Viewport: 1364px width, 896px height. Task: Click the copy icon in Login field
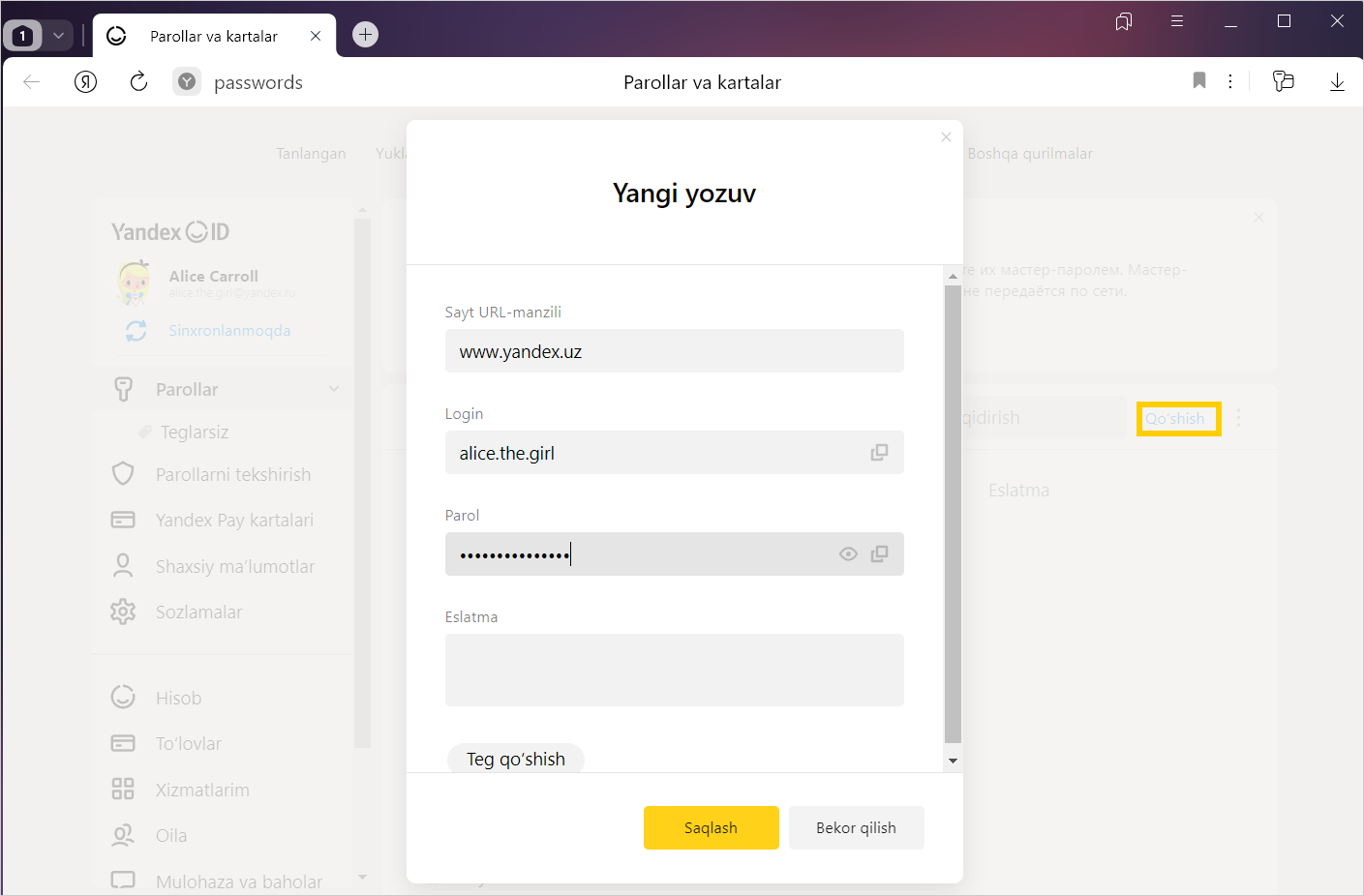(879, 453)
